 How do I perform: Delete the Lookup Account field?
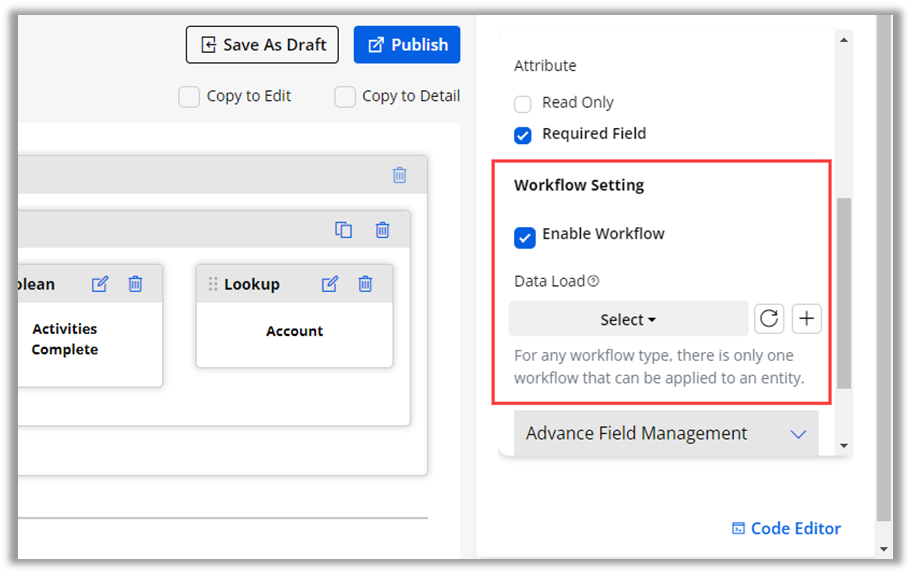tap(365, 284)
